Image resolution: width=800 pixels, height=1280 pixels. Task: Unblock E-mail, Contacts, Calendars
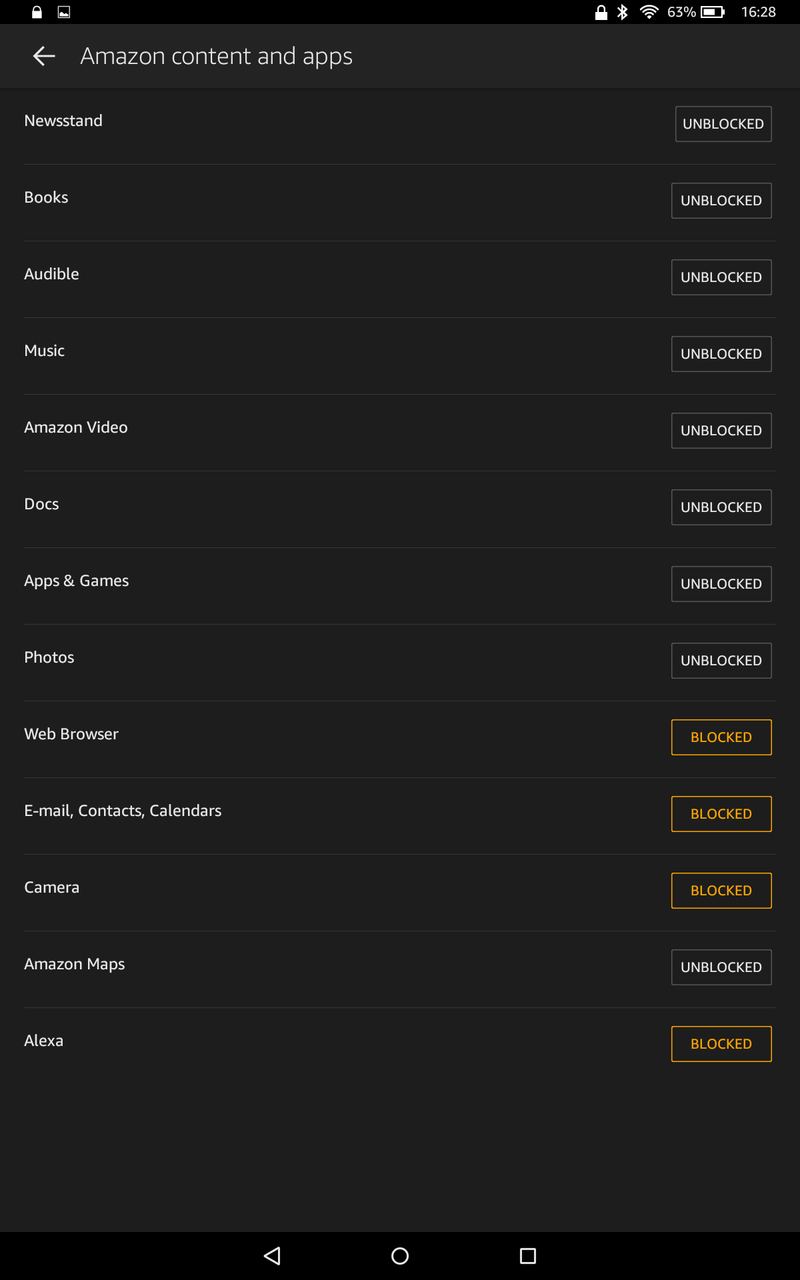[x=721, y=814]
